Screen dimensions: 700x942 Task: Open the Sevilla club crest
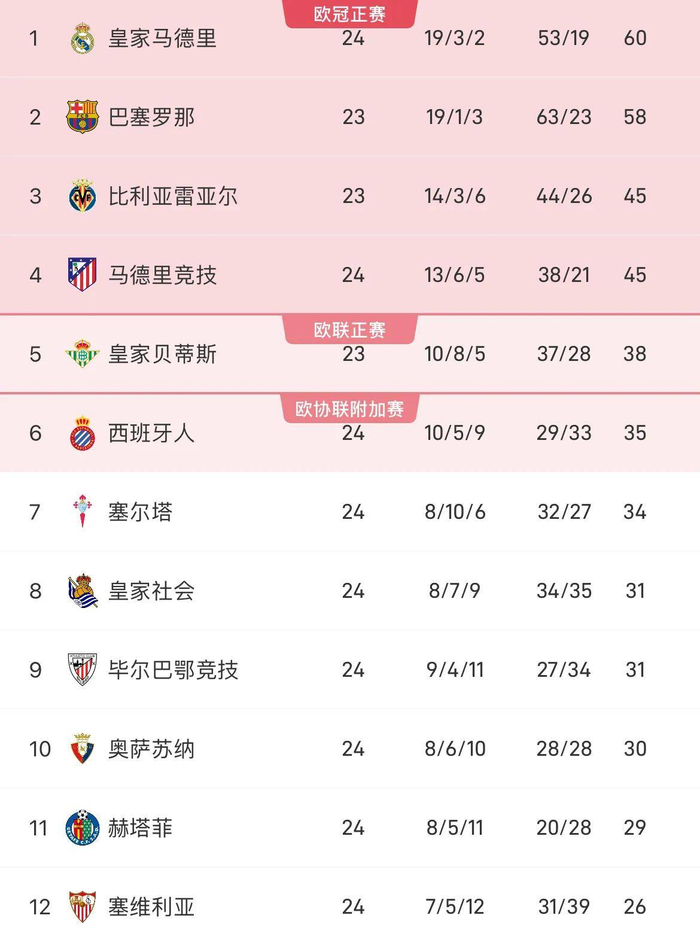[x=83, y=907]
